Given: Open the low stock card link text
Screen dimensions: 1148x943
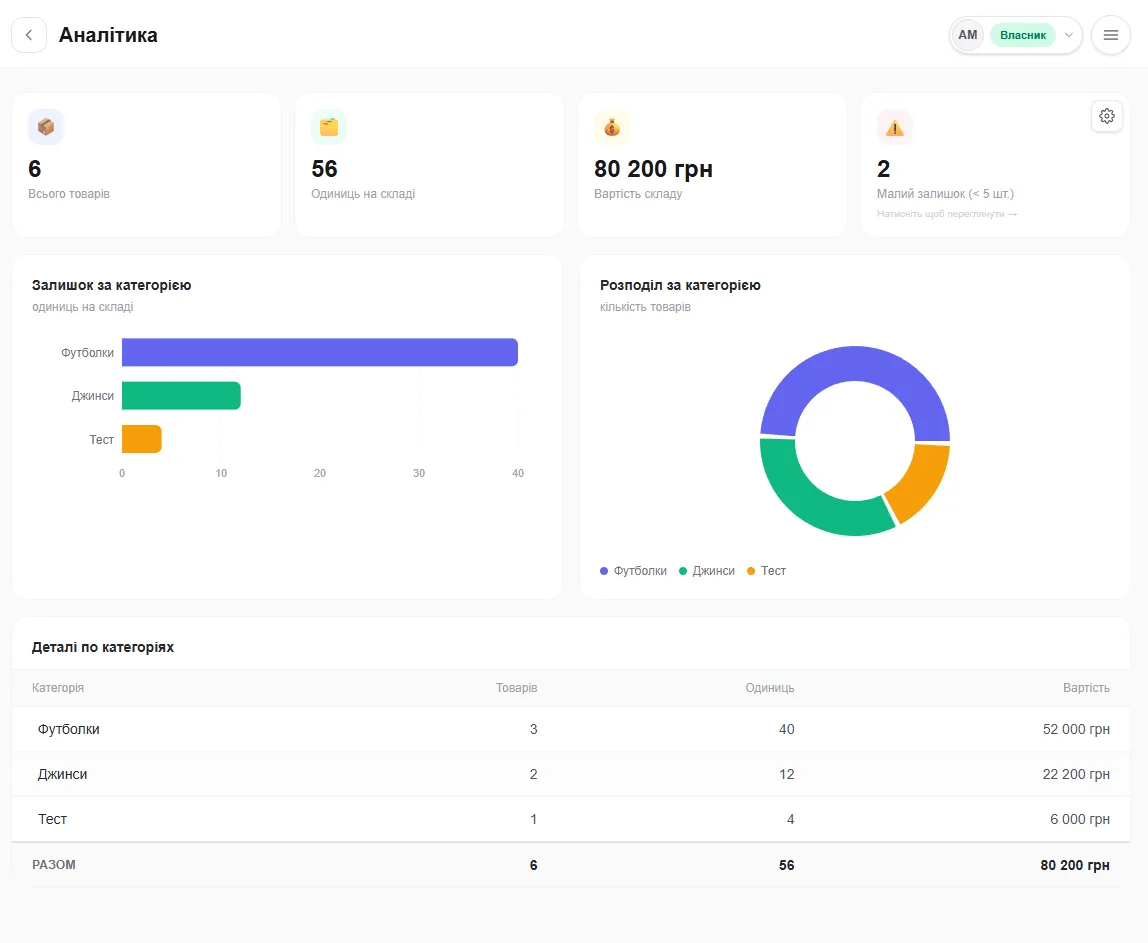Looking at the screenshot, I should tap(947, 214).
